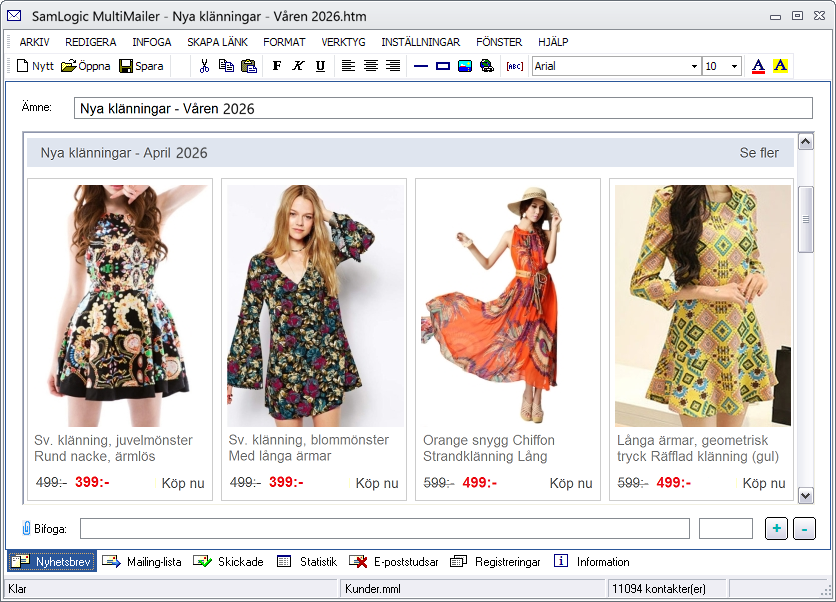This screenshot has height=602, width=836.
Task: Click the insert hyperlink globe icon
Action: (486, 66)
